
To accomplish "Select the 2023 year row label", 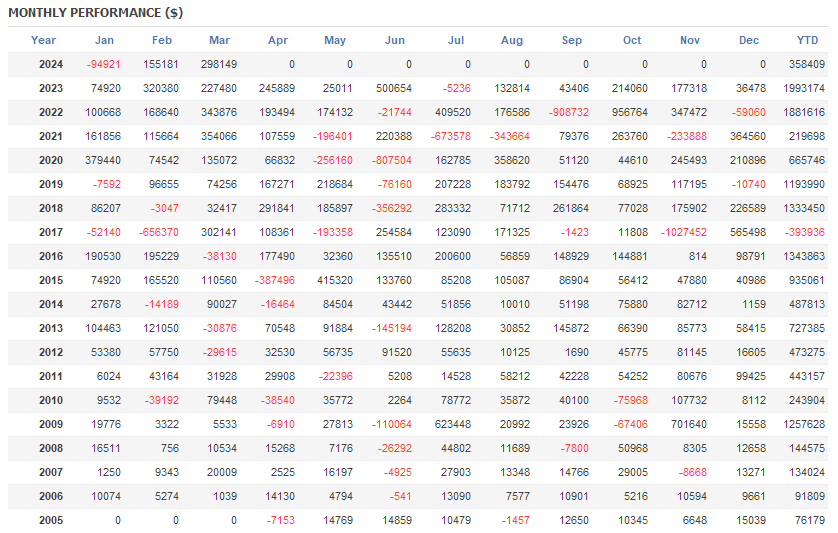I will point(51,88).
